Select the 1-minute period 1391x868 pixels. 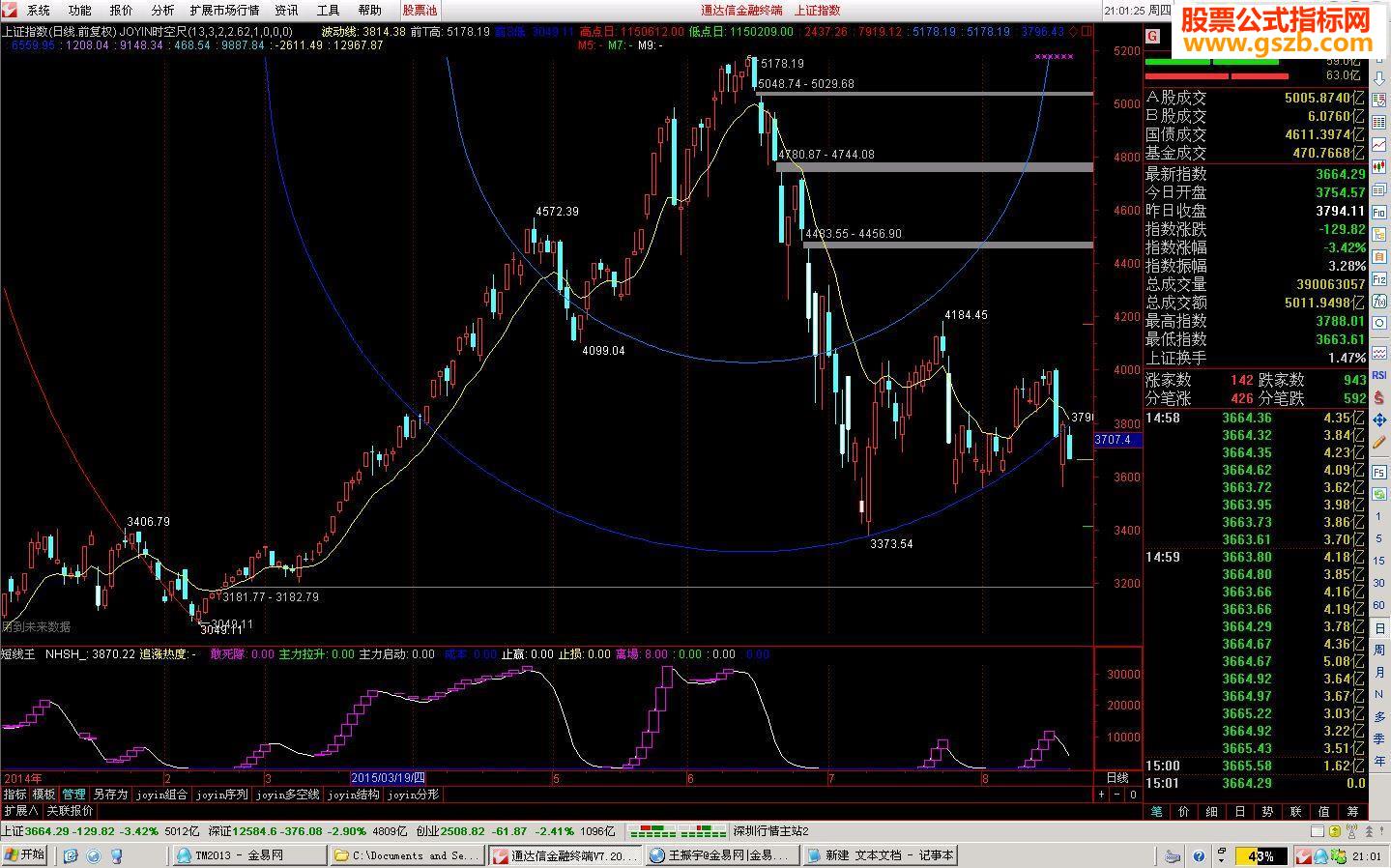click(1379, 516)
